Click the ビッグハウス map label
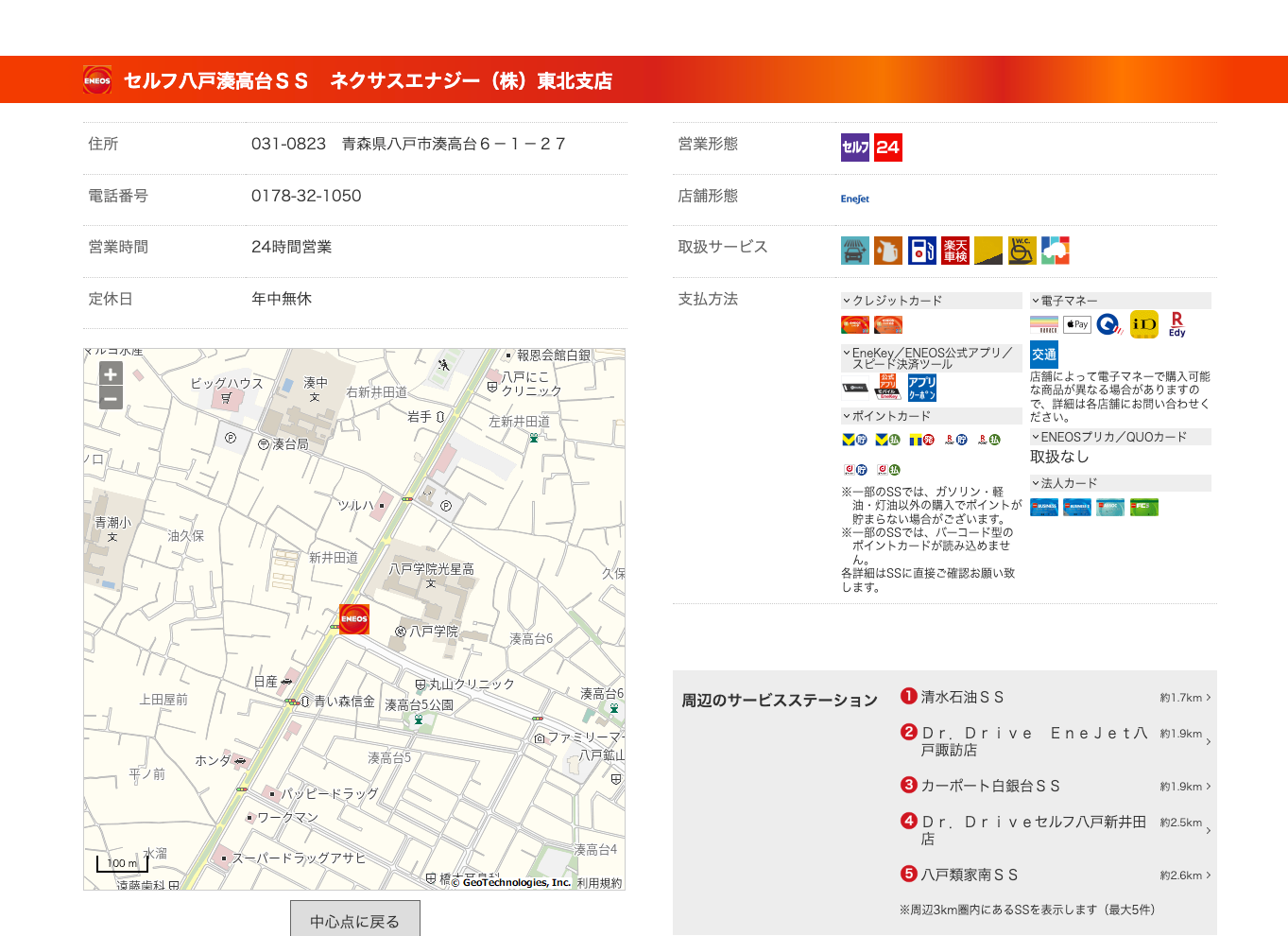This screenshot has width=1288, height=936. click(x=227, y=383)
